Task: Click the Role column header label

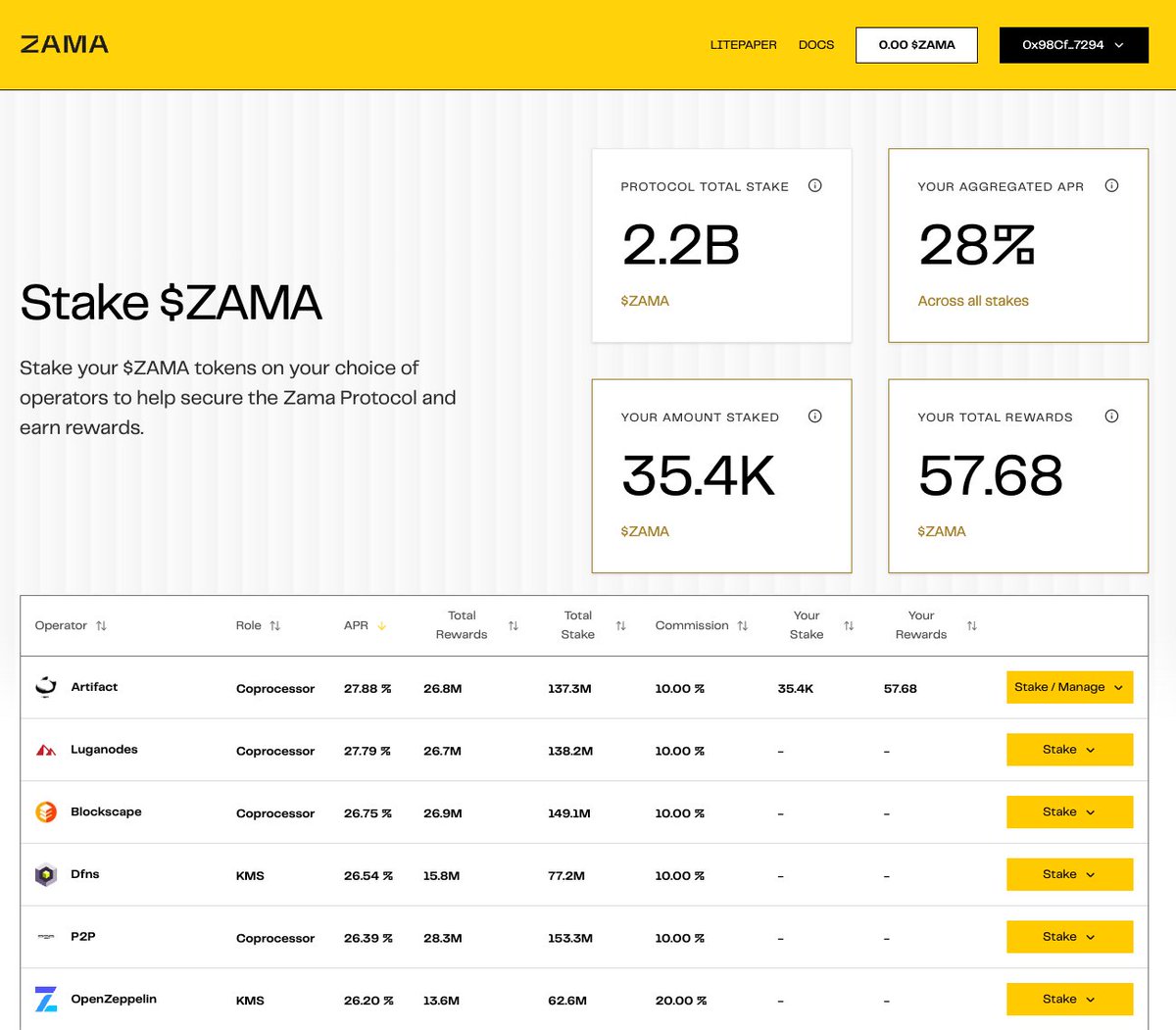Action: (x=248, y=625)
